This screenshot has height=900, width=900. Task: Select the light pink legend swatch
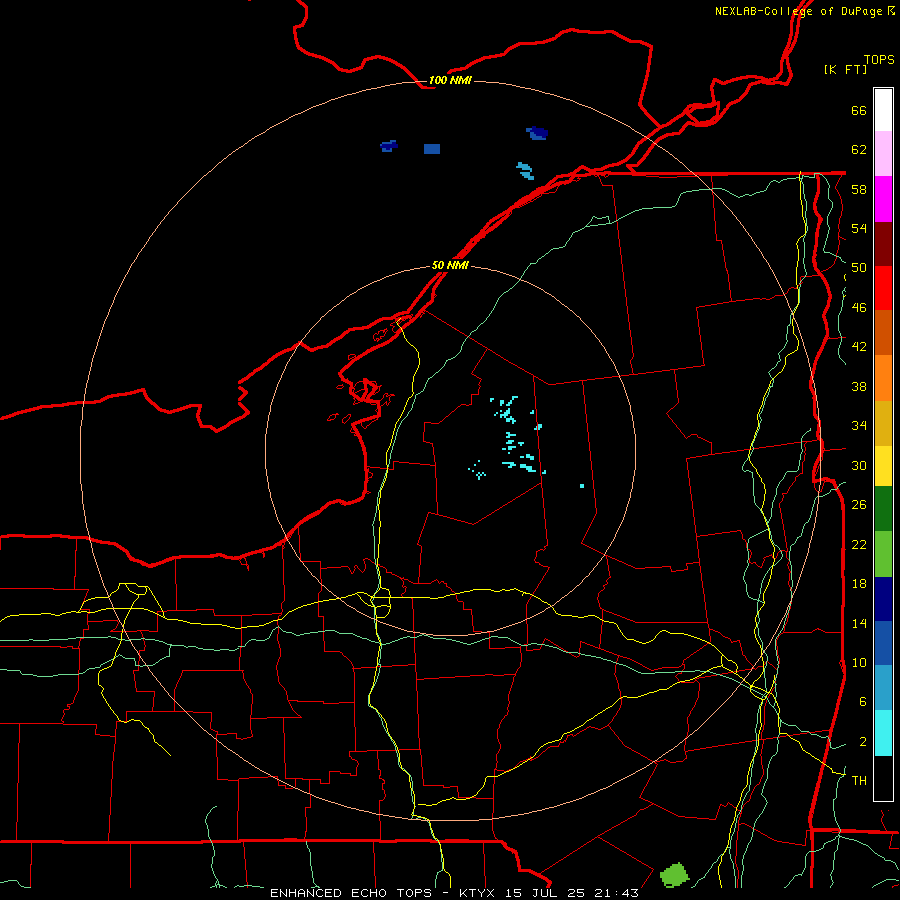pyautogui.click(x=883, y=153)
